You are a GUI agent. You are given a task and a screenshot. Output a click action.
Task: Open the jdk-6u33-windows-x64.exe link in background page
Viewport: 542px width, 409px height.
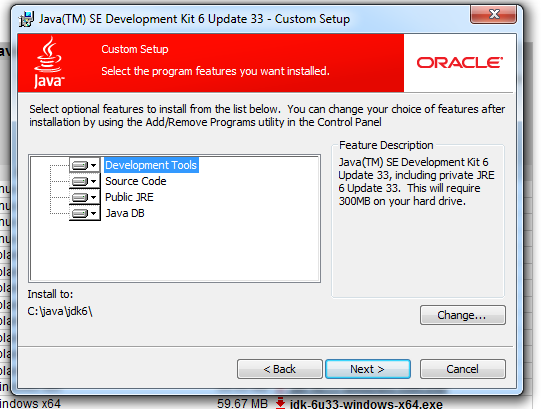[366, 404]
